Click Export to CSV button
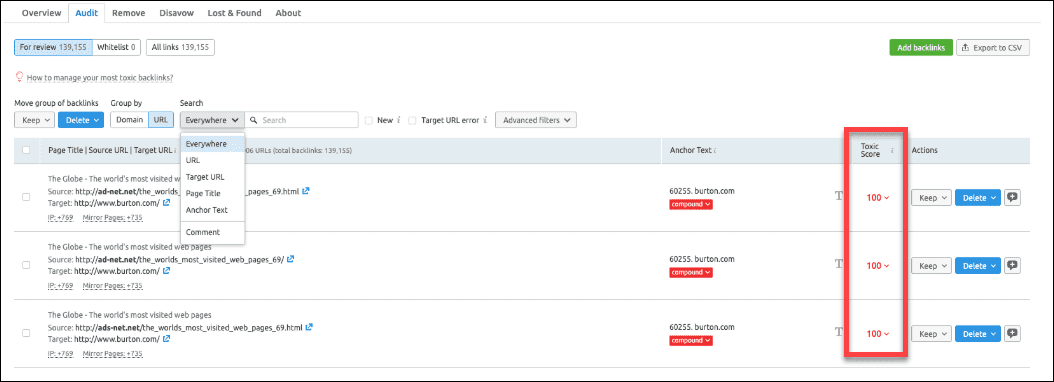 point(993,48)
